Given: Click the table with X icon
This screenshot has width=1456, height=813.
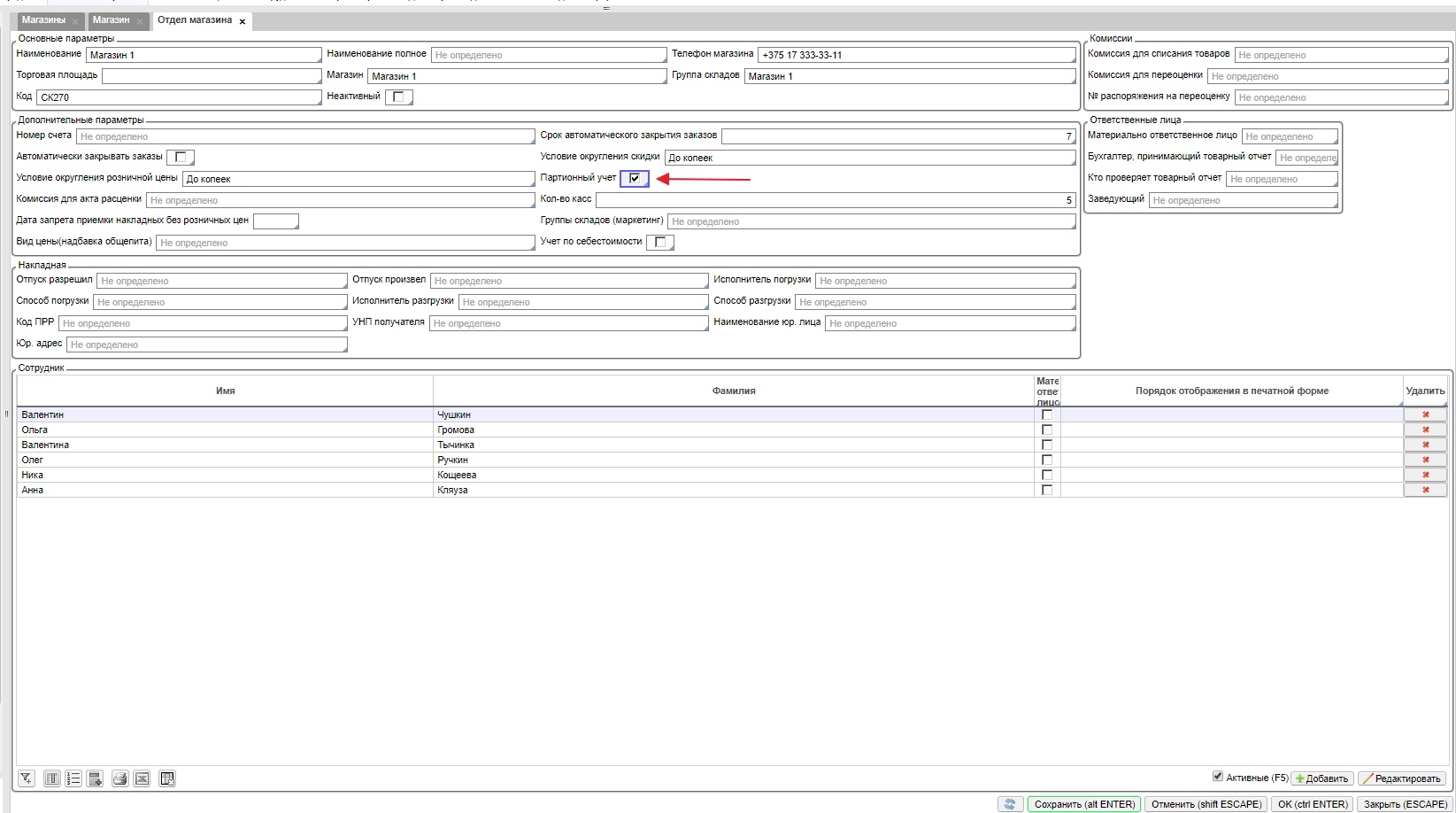Looking at the screenshot, I should tap(167, 778).
